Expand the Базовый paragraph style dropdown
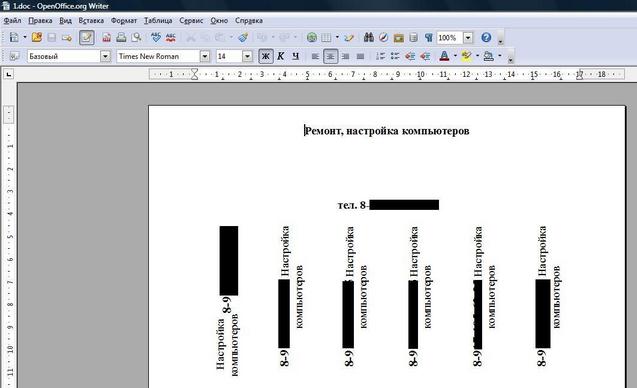Viewport: 637px width, 388px height. (x=105, y=56)
